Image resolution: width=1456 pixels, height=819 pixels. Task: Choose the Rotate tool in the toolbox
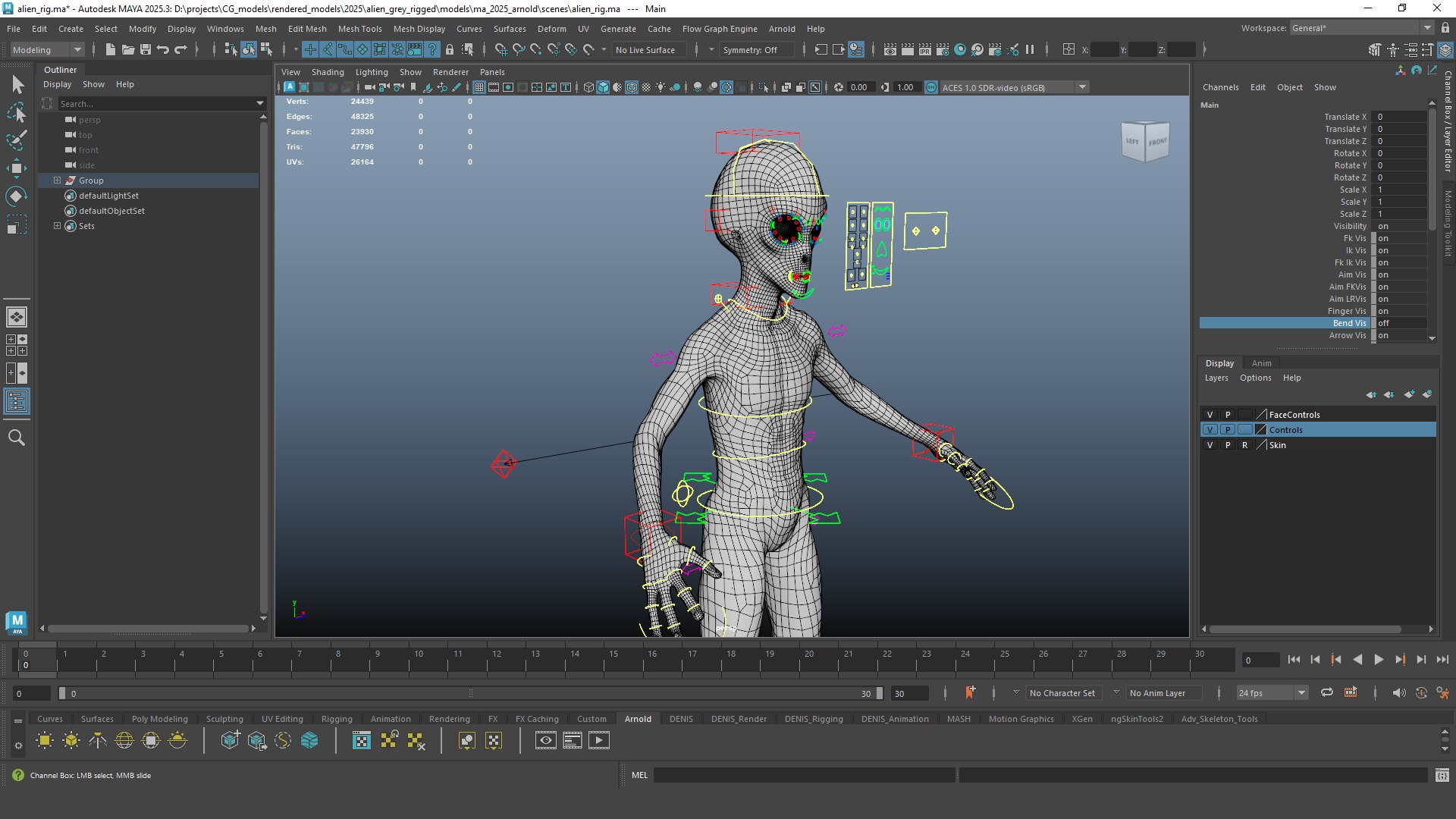click(17, 196)
